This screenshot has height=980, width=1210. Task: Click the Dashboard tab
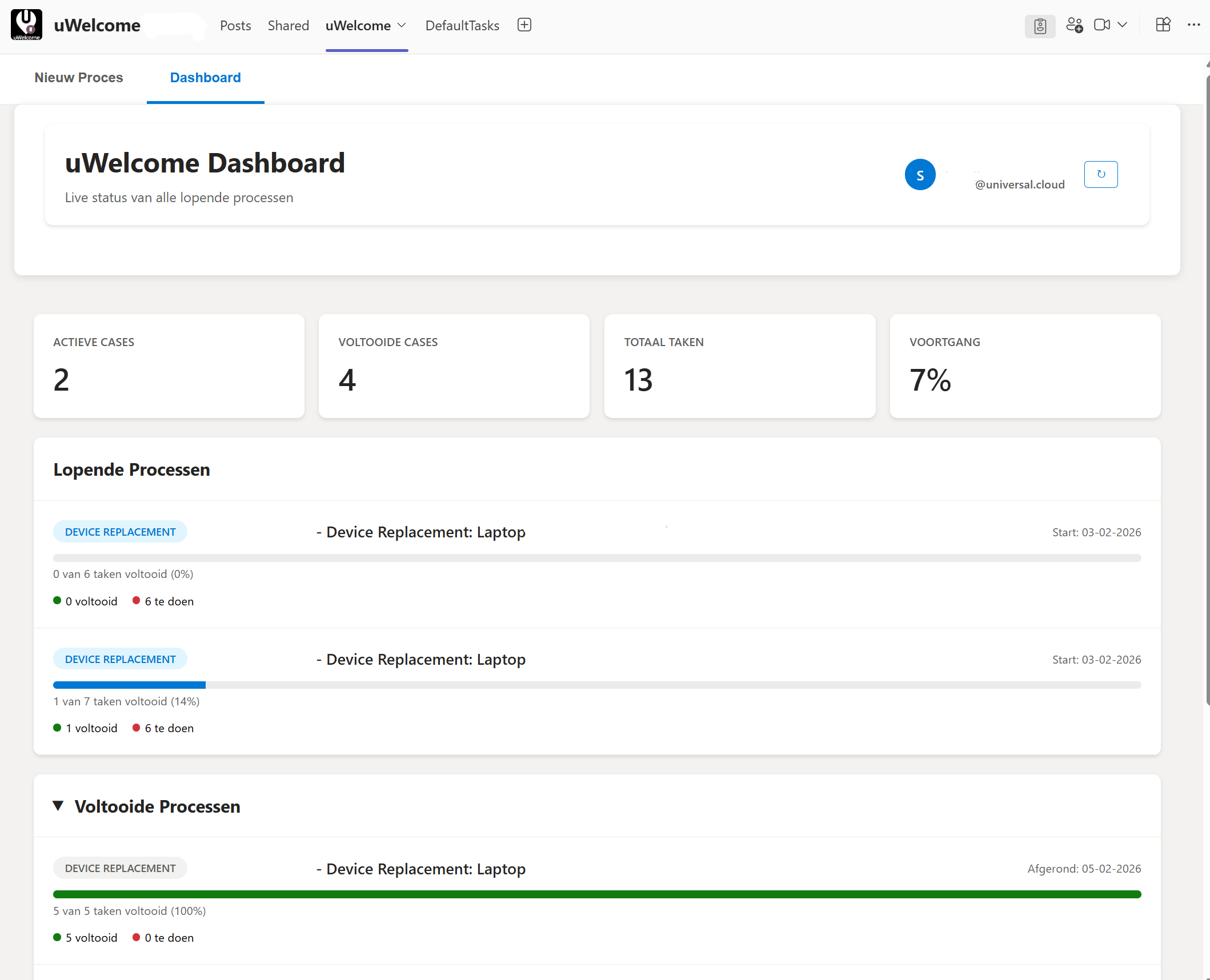(x=205, y=78)
